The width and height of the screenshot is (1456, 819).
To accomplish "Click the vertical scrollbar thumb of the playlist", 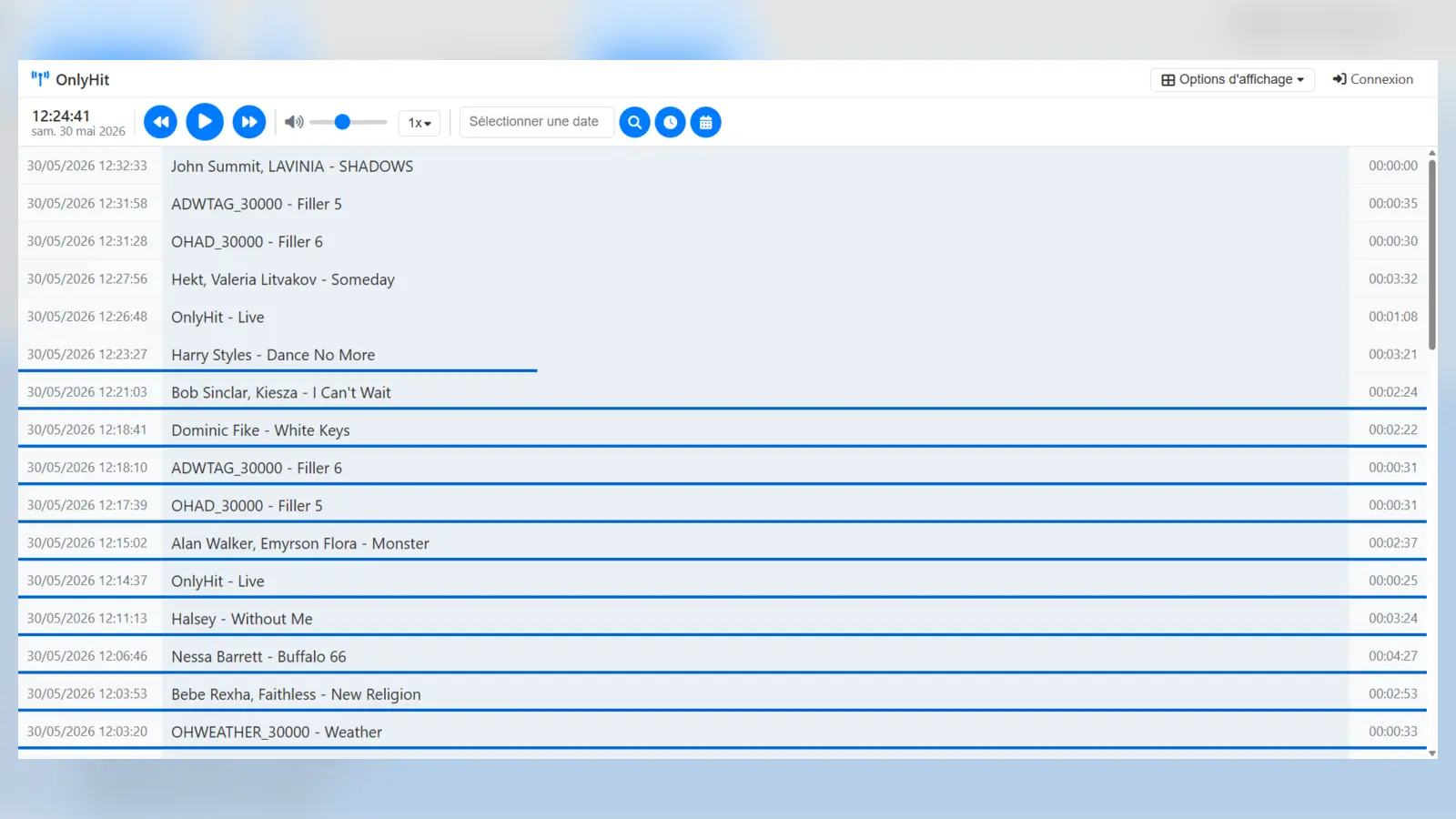I will coord(1432,255).
